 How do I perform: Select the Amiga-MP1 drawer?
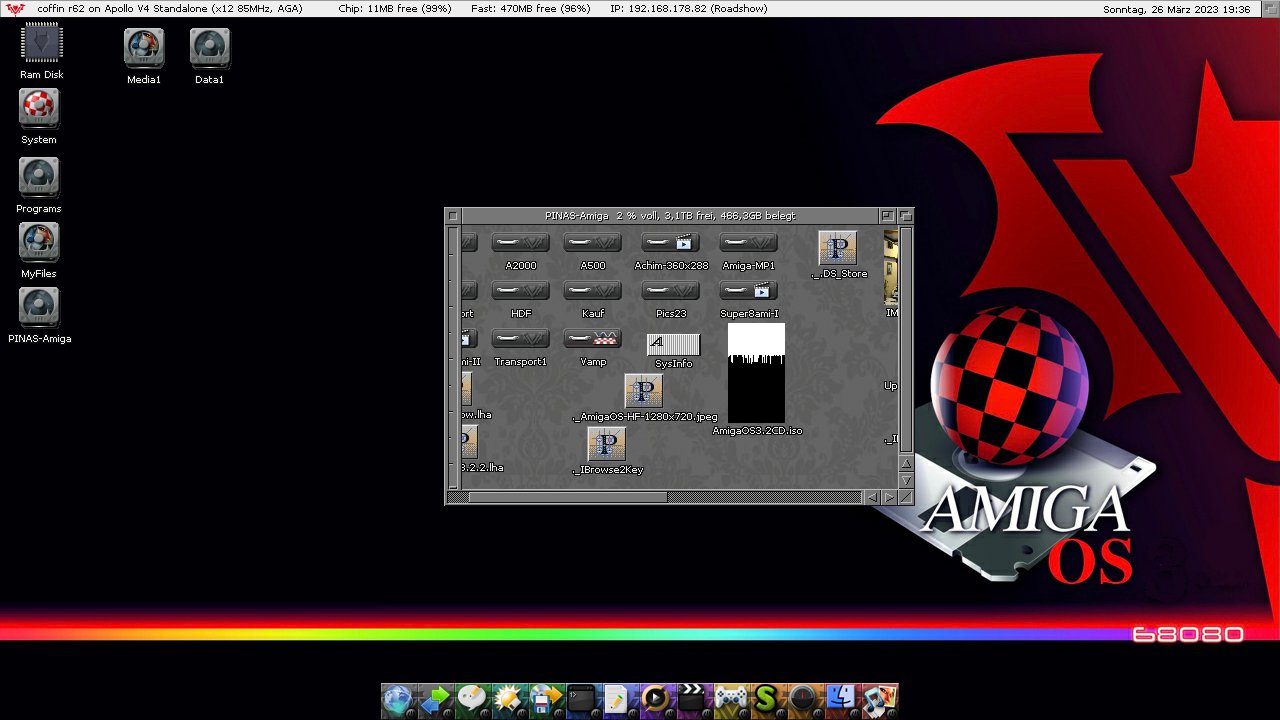click(748, 243)
